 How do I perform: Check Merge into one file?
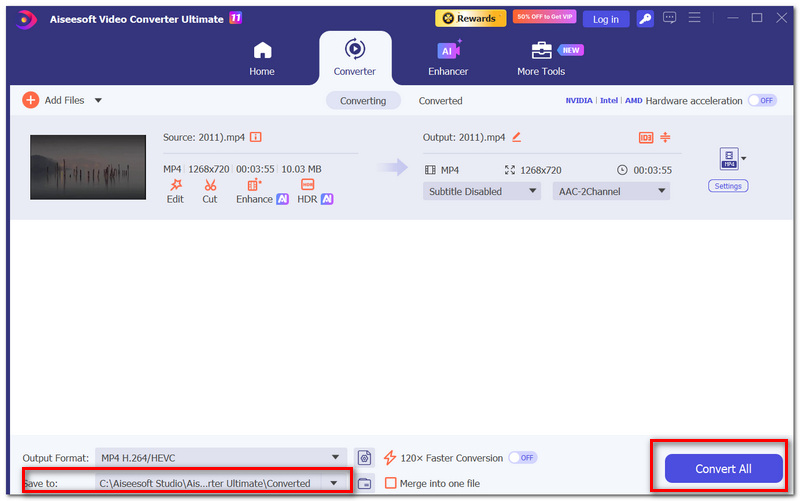pyautogui.click(x=390, y=483)
